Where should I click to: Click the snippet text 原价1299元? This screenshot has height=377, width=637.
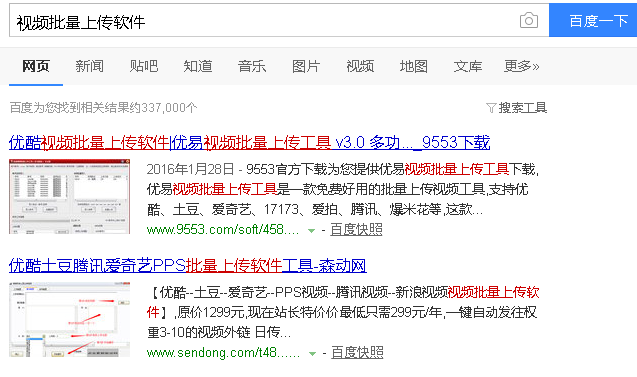(210, 312)
